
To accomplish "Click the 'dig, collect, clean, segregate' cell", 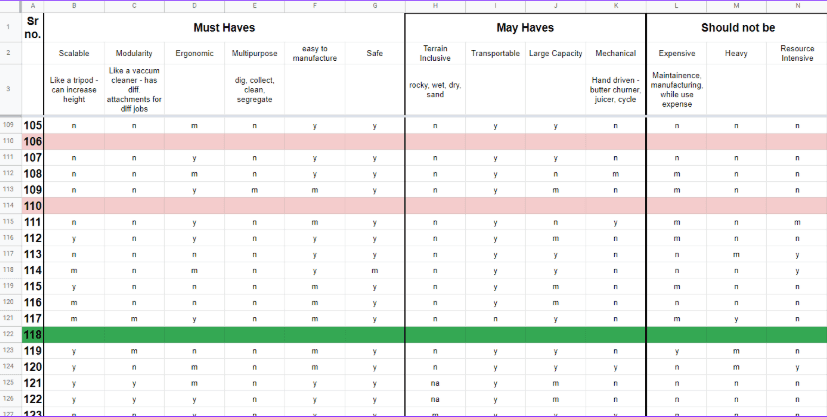I will (254, 90).
